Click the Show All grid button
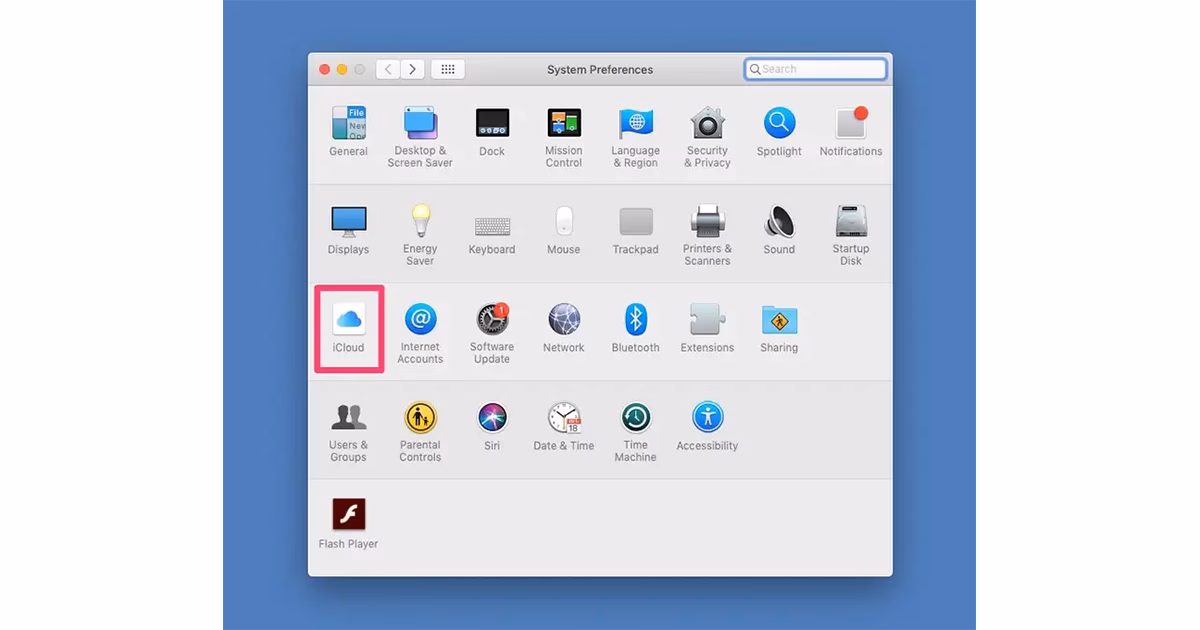 pyautogui.click(x=448, y=69)
